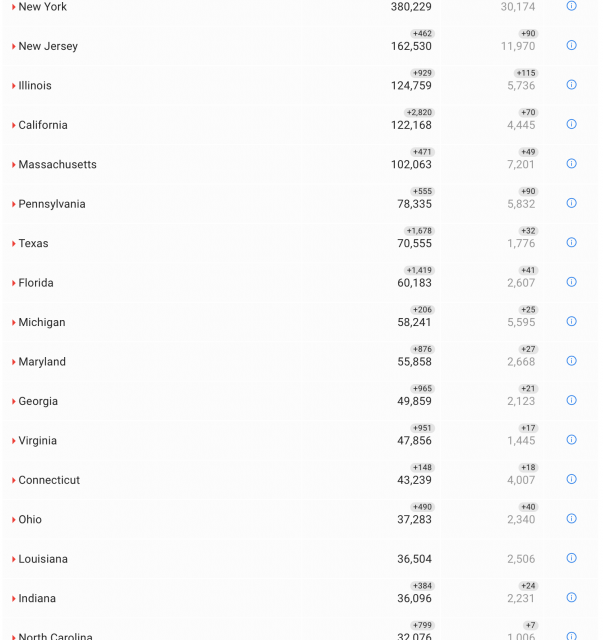Show info for California row
603x640 pixels.
(x=571, y=124)
